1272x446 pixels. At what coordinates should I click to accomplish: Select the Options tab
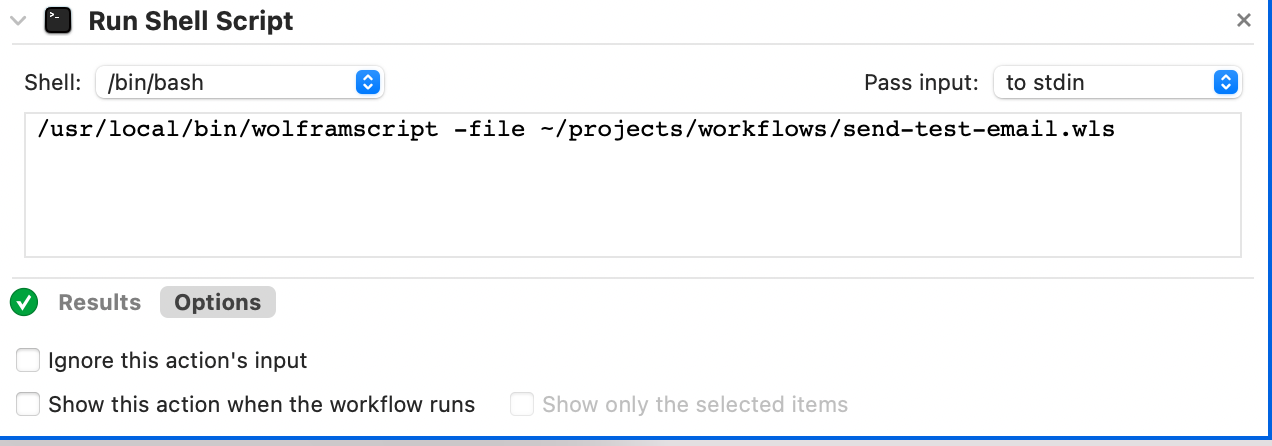[x=217, y=302]
